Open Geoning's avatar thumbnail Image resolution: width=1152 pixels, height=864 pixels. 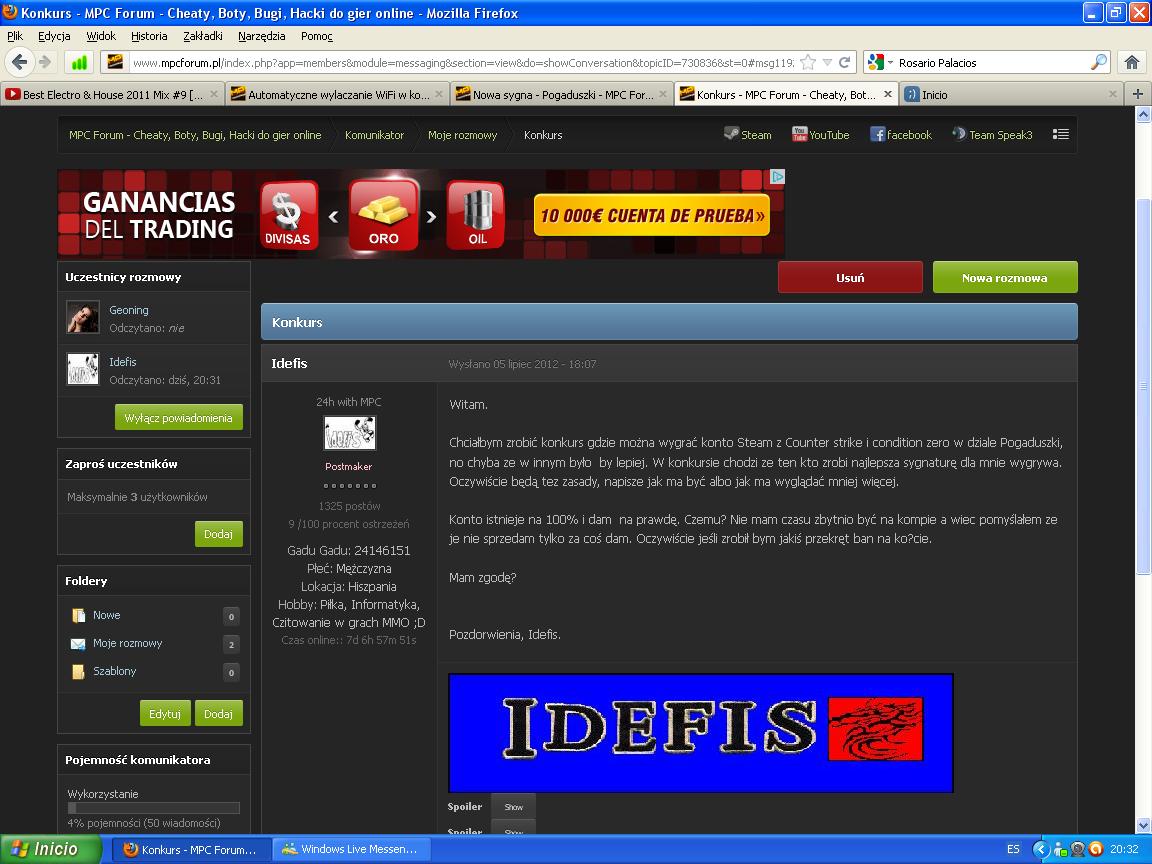pos(83,317)
